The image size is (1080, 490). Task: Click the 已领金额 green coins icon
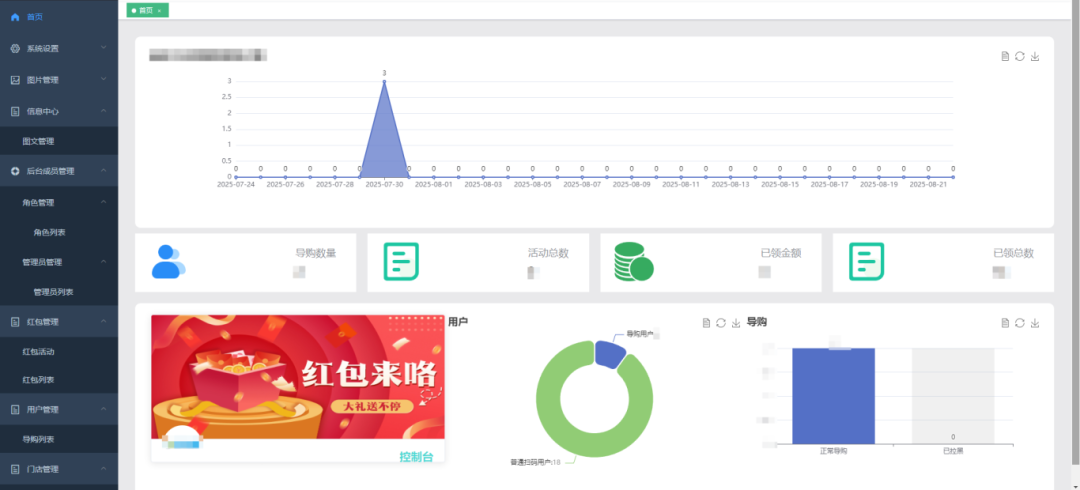632,261
